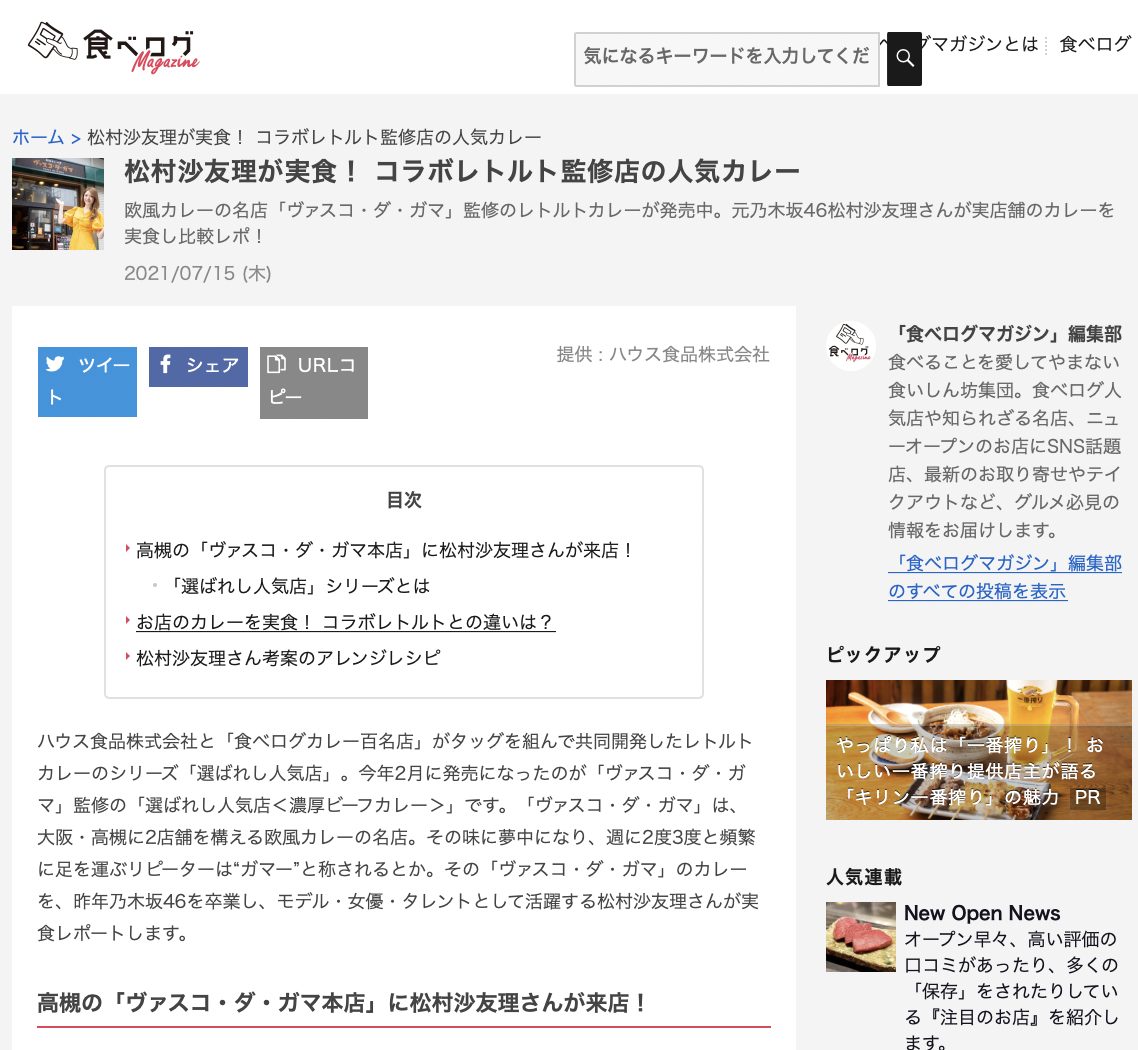Jump to 「選ばれし人気店」シリーズとは sub-entry
Viewport: 1138px width, 1050px height.
pos(300,586)
